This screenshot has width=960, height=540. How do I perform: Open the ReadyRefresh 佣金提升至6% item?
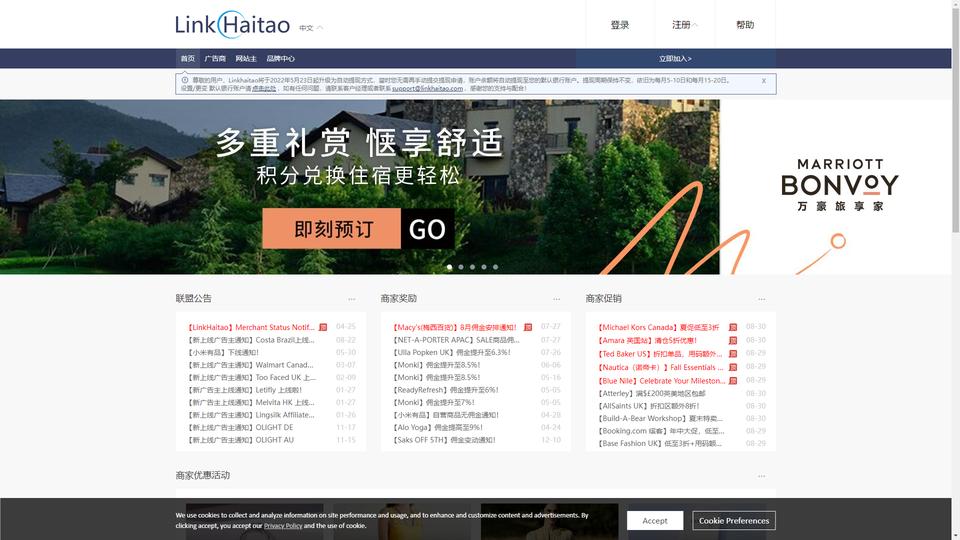coord(446,390)
